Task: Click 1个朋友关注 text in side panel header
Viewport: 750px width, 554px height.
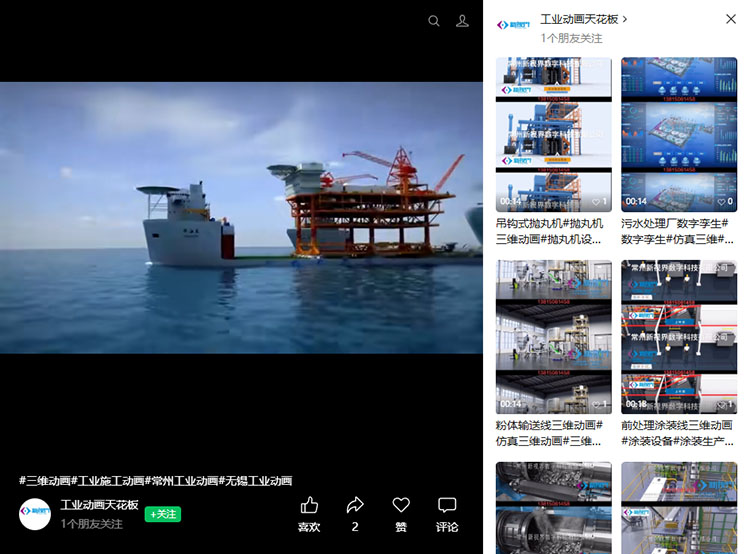Action: [572, 38]
